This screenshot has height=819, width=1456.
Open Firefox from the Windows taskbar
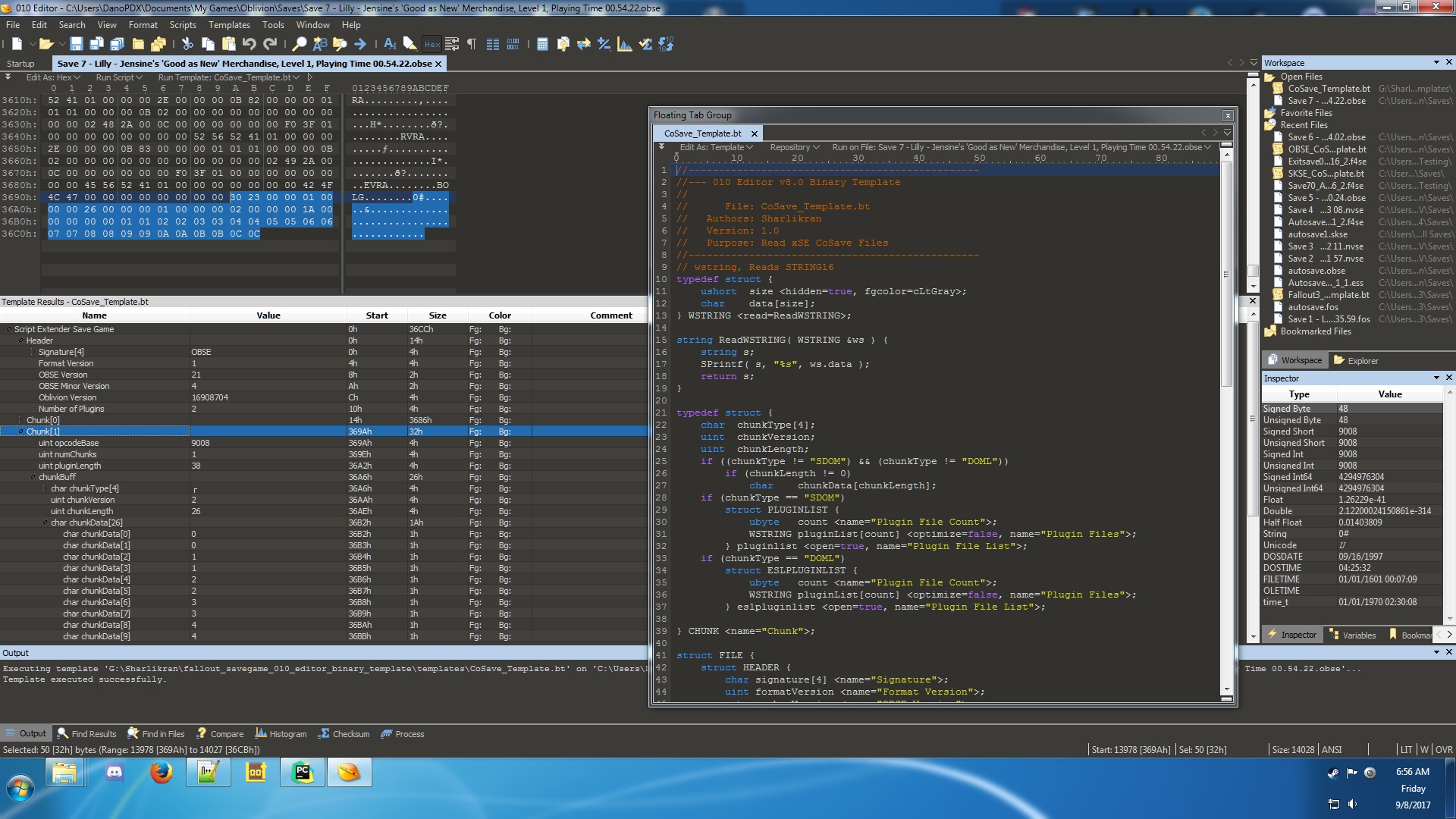(x=161, y=773)
